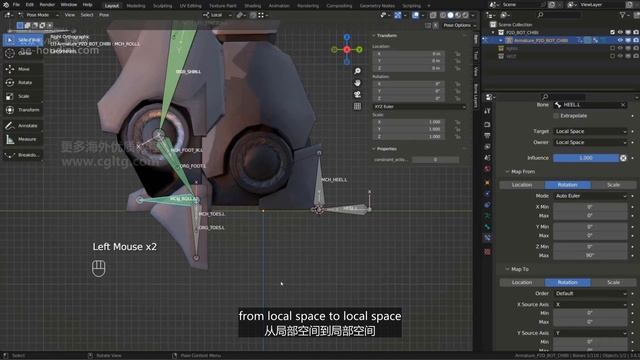Screen dimensions: 640x360
Task: Toggle exclude checkbox for P2D_BOT_CHIBI collection
Action: click(612, 32)
